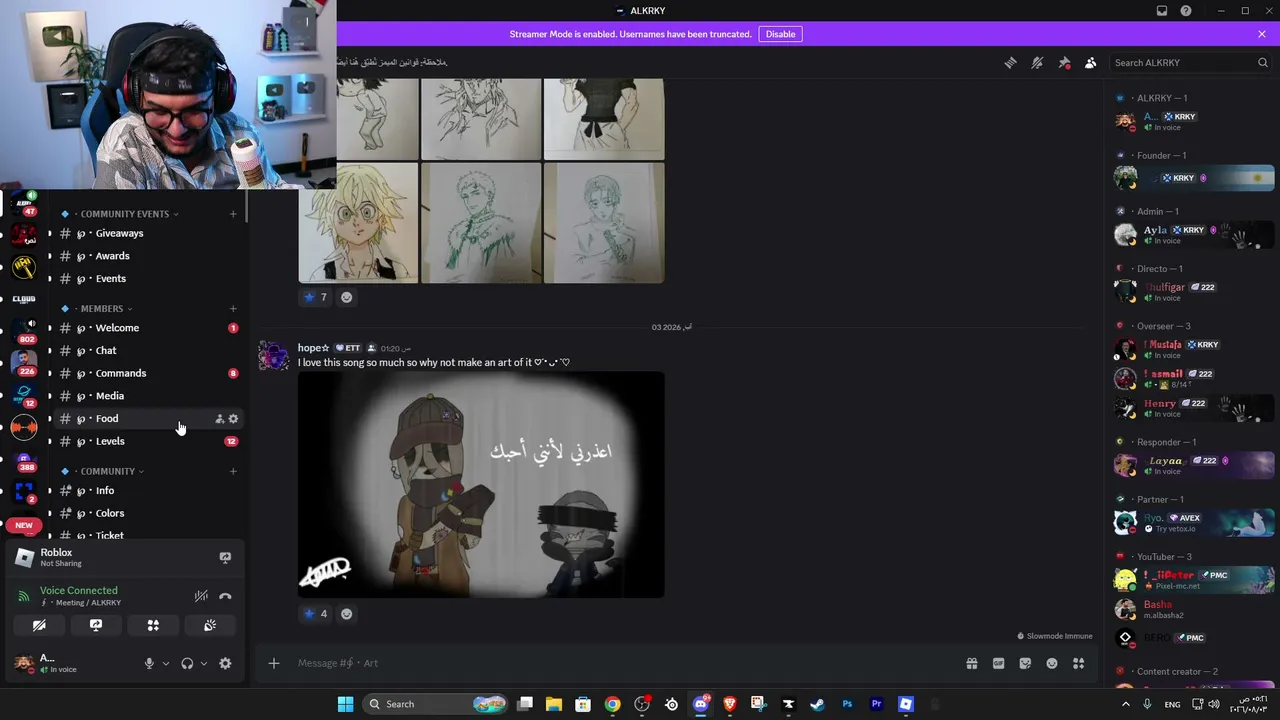Open microphone input options arrow
The height and width of the screenshot is (720, 1280).
click(x=166, y=663)
